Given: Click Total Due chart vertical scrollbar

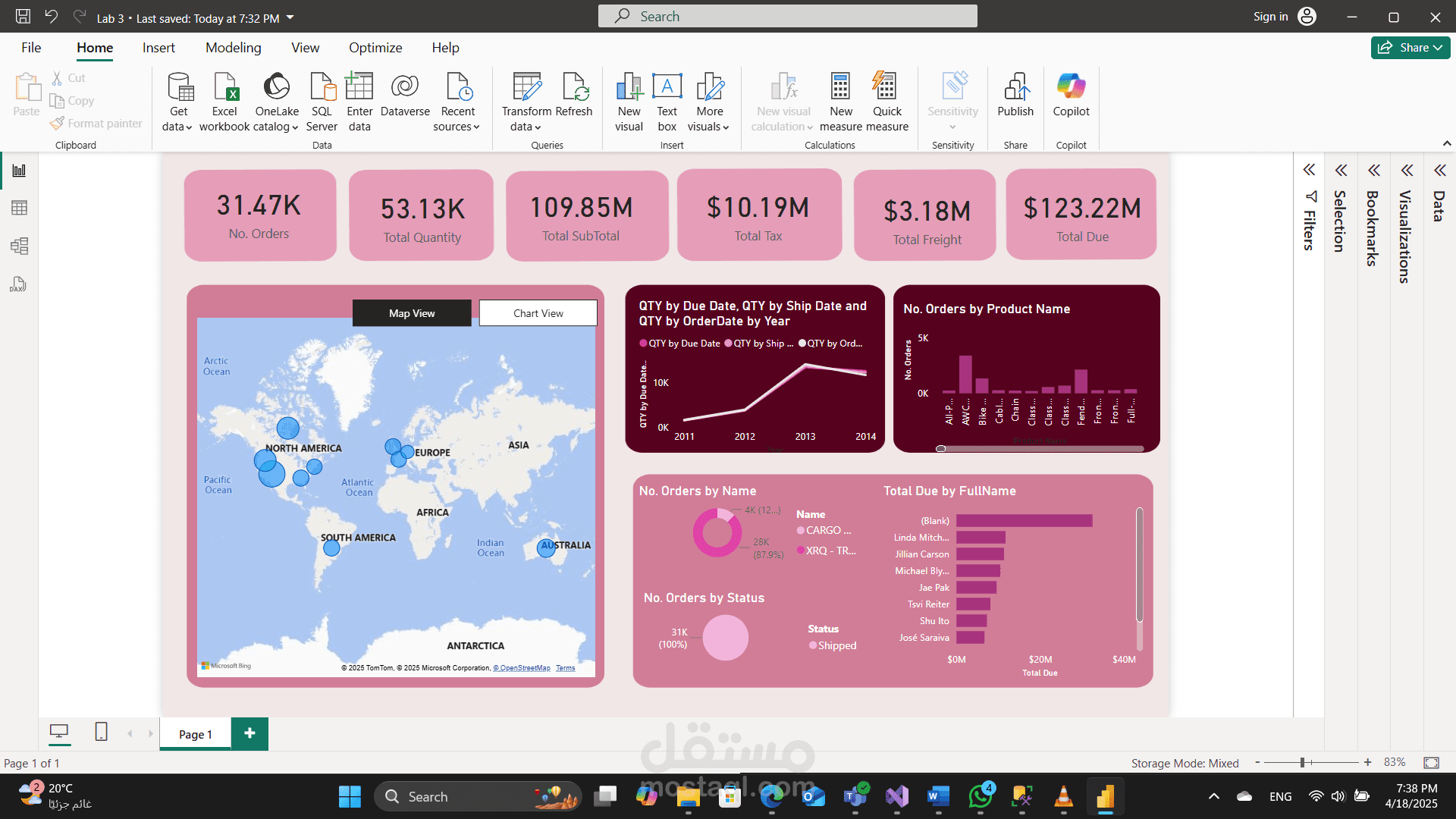Looking at the screenshot, I should coord(1139,565).
